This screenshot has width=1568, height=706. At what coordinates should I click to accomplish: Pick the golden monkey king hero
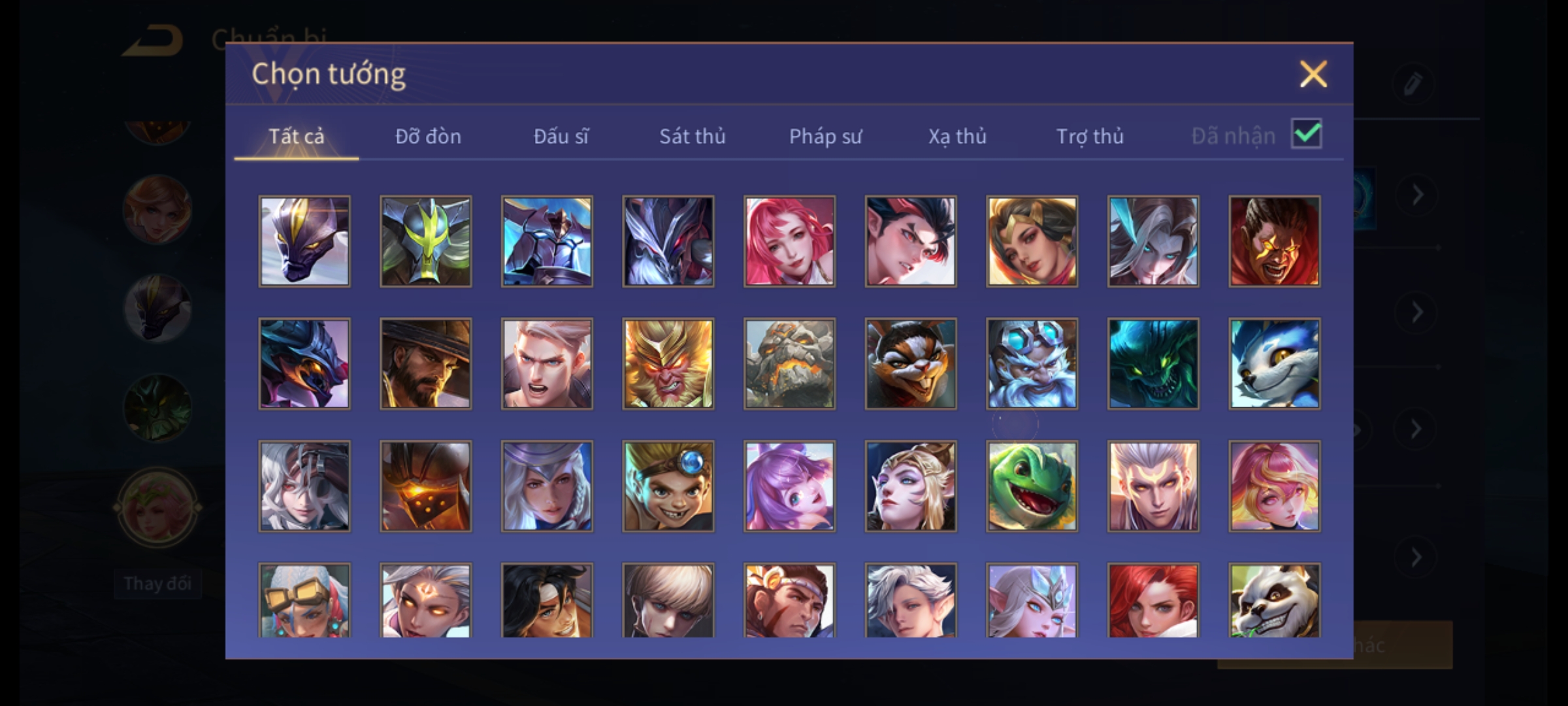pos(668,364)
